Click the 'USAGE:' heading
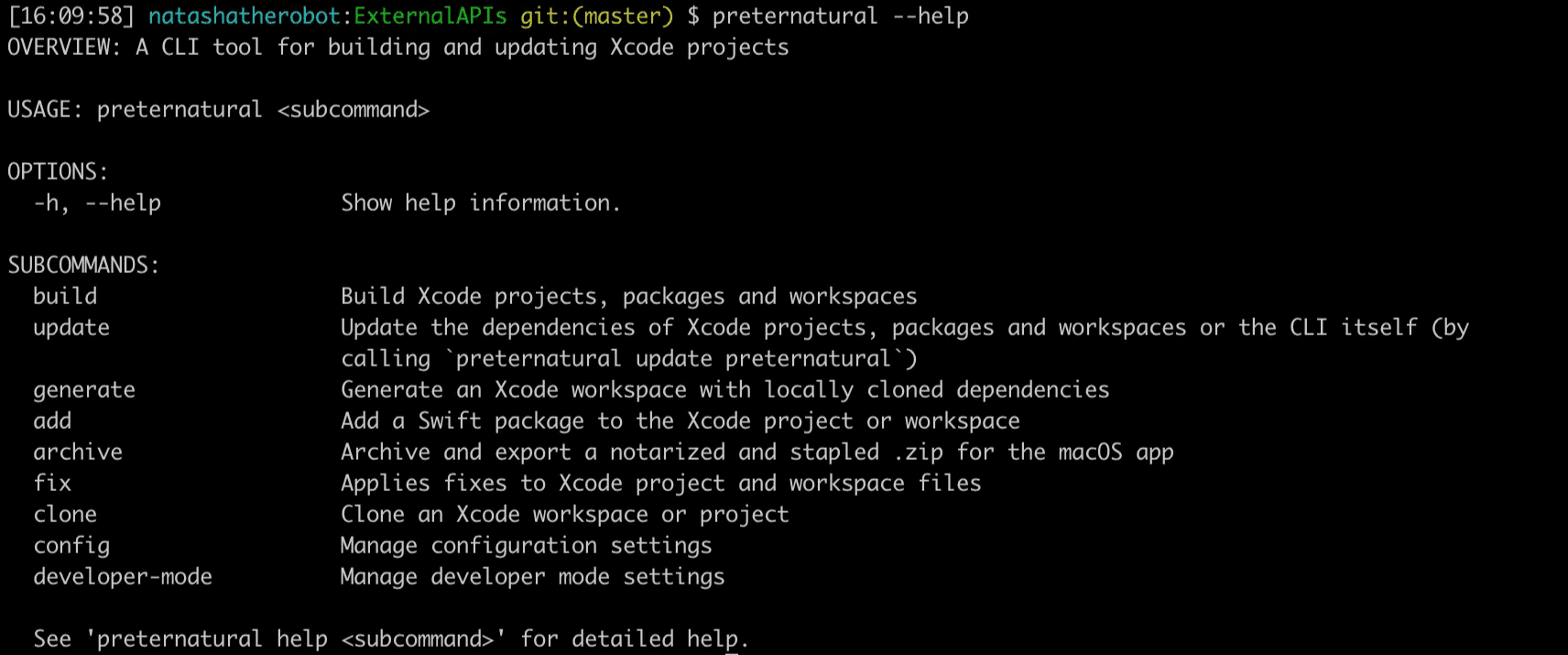The height and width of the screenshot is (655, 1568). pyautogui.click(x=45, y=110)
